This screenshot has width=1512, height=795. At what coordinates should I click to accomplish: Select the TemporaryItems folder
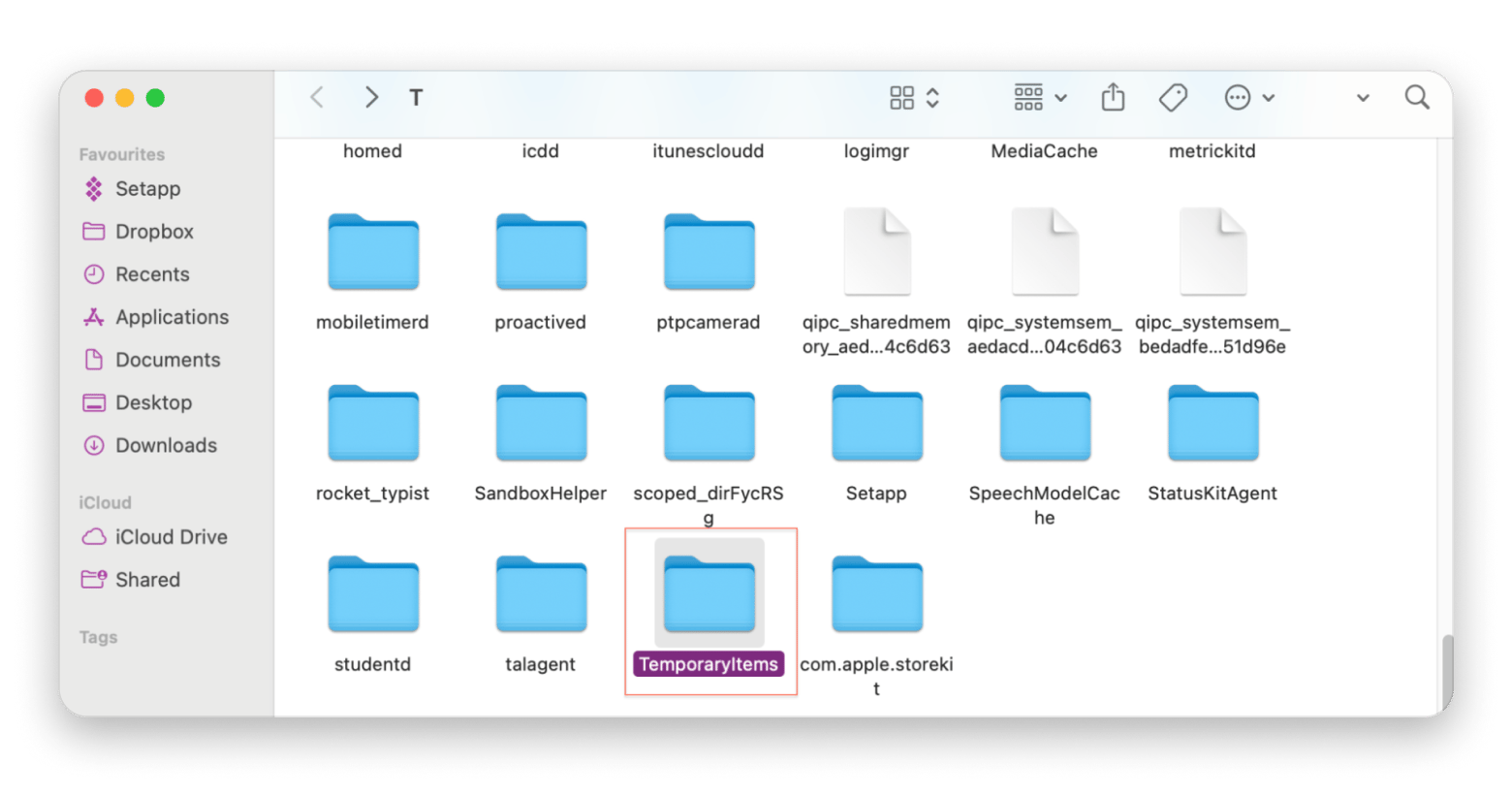click(x=709, y=594)
